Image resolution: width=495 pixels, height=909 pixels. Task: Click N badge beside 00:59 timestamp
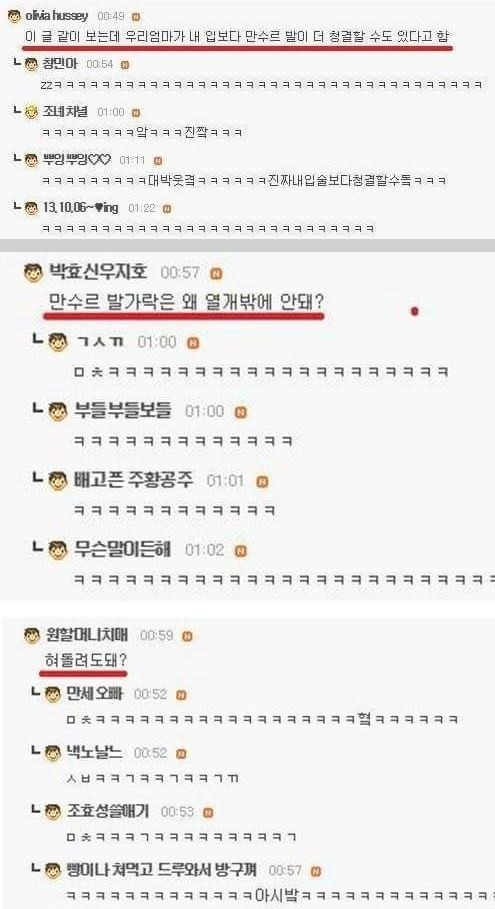187,637
